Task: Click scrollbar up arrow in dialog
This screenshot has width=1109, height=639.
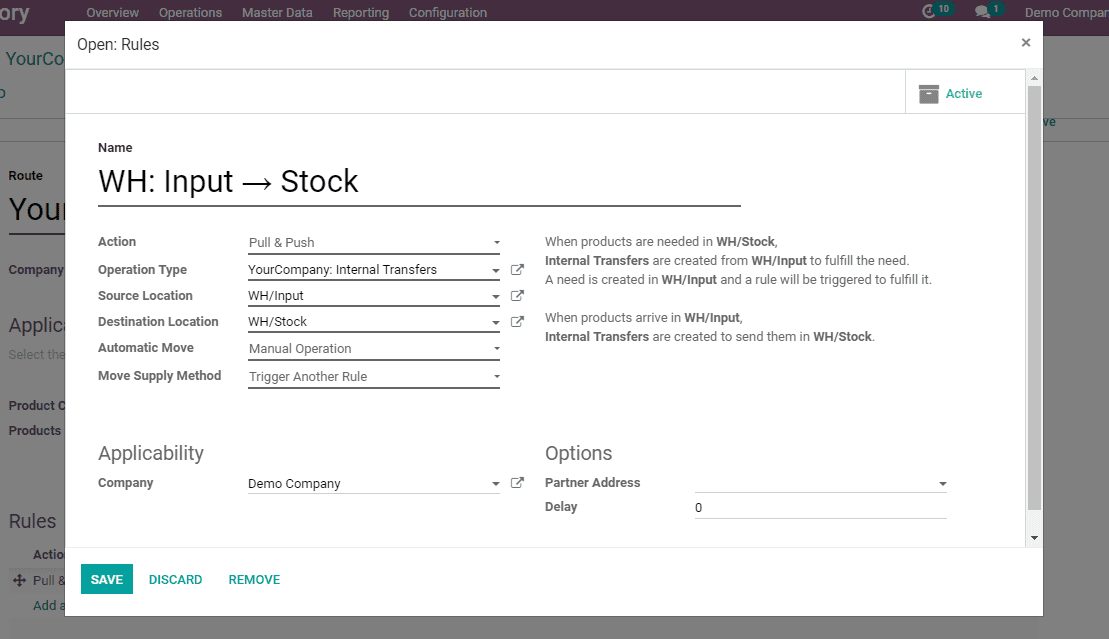Action: pyautogui.click(x=1034, y=78)
